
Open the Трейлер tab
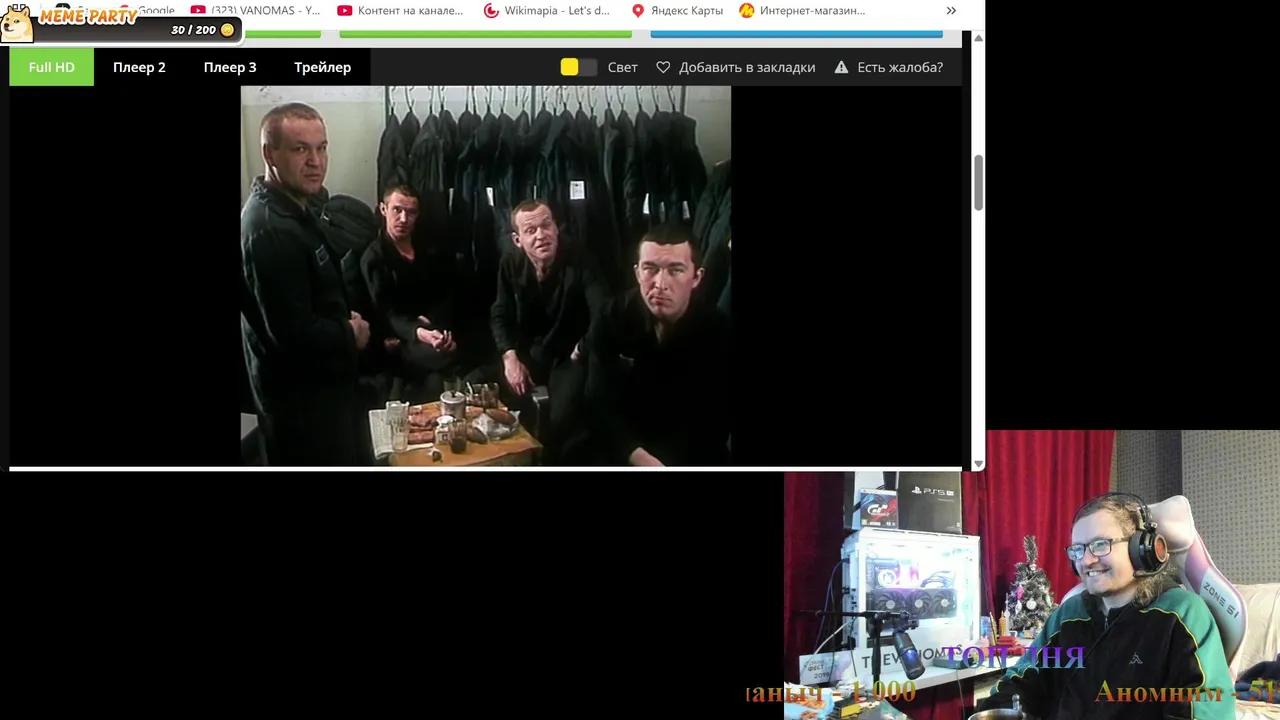coord(322,67)
